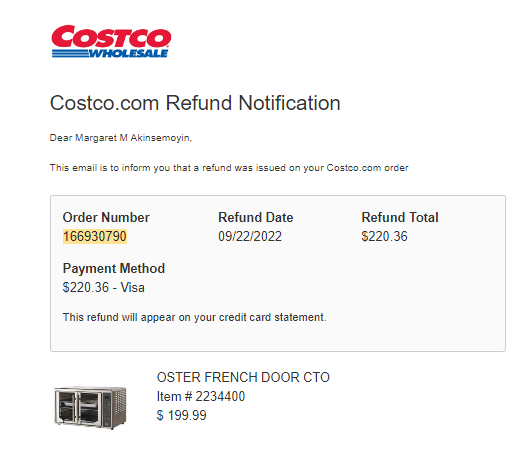Click the Dear Margaret M Akinsemoyin greeting
Image resolution: width=529 pixels, height=462 pixels.
121,138
